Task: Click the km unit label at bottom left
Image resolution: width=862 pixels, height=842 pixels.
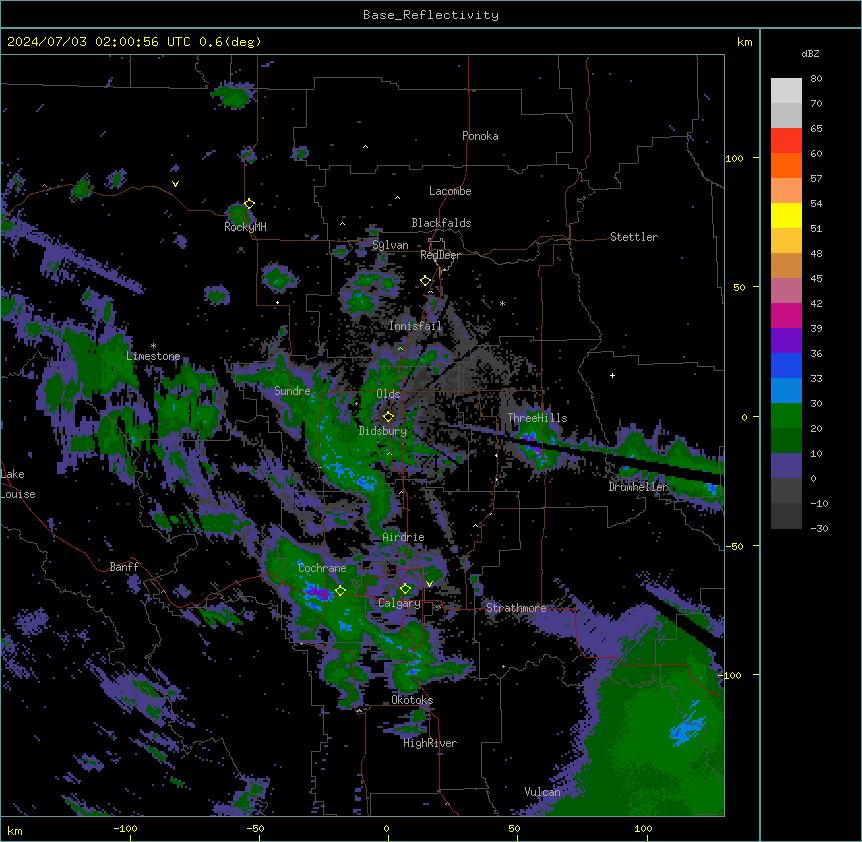Action: tap(15, 830)
